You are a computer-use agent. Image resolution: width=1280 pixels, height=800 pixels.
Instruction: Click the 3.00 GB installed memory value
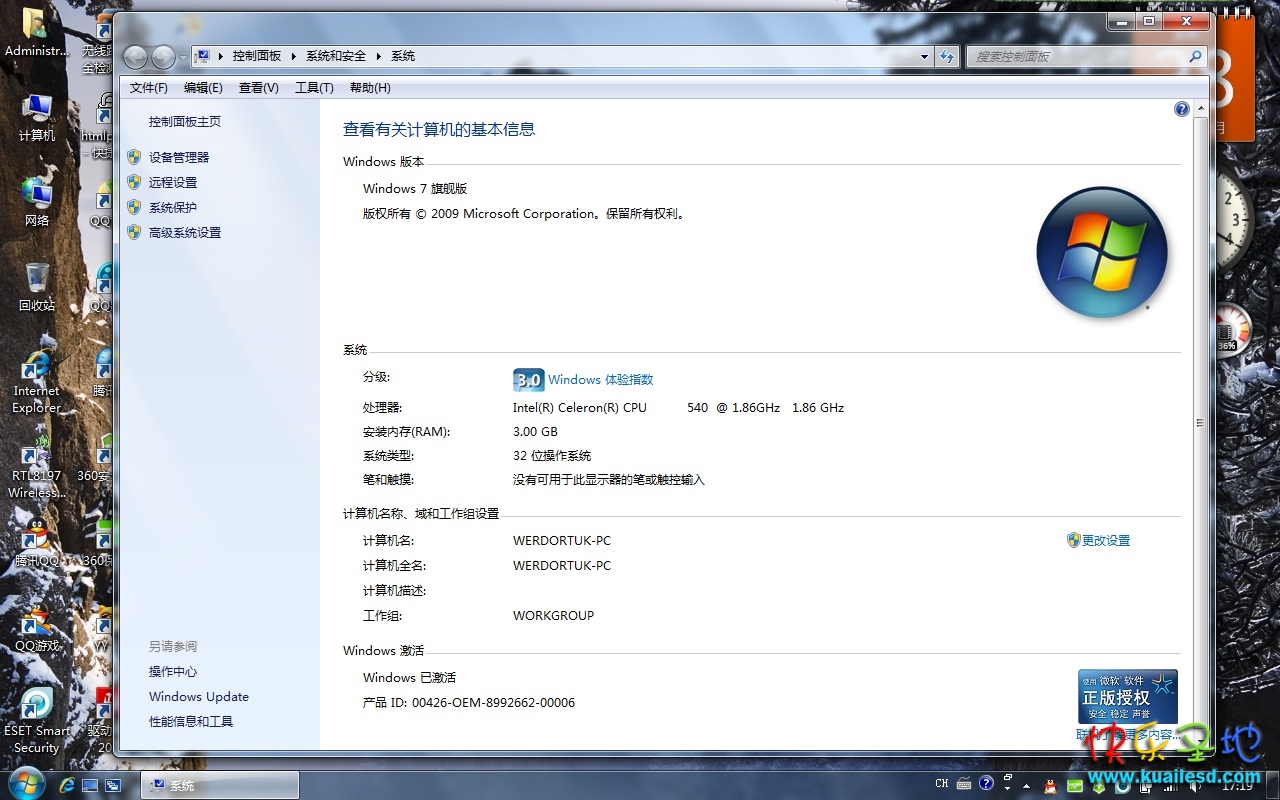click(x=535, y=432)
